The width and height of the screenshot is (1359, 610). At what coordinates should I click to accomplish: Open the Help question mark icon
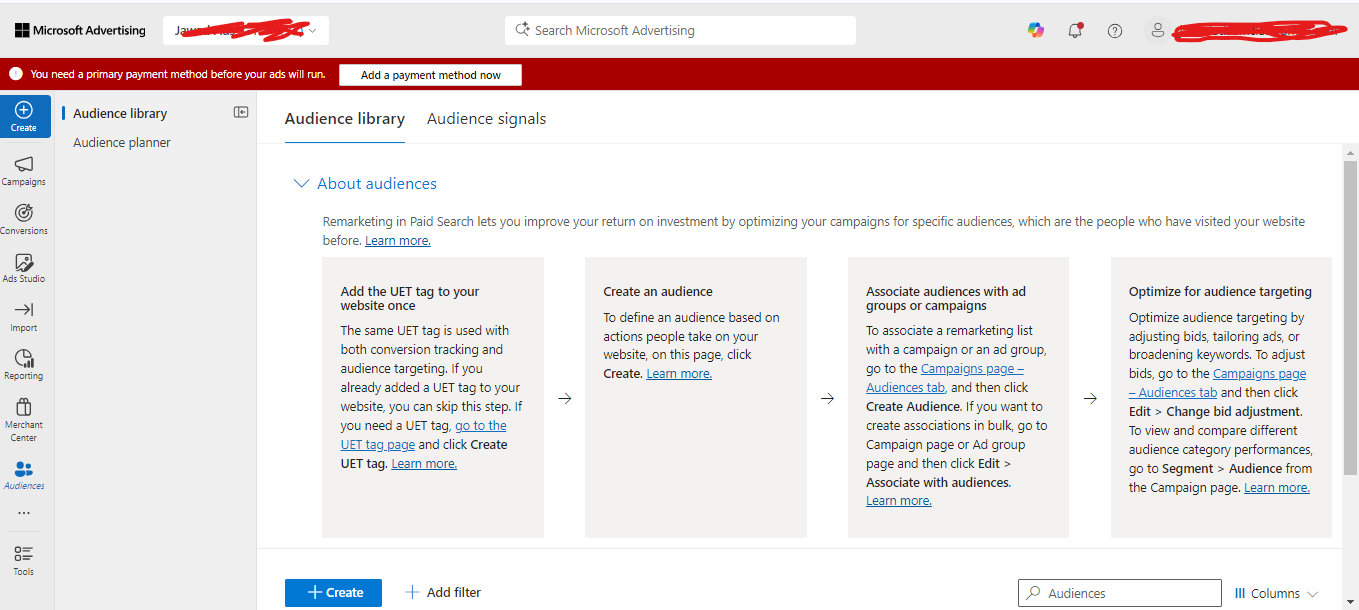pos(1115,31)
